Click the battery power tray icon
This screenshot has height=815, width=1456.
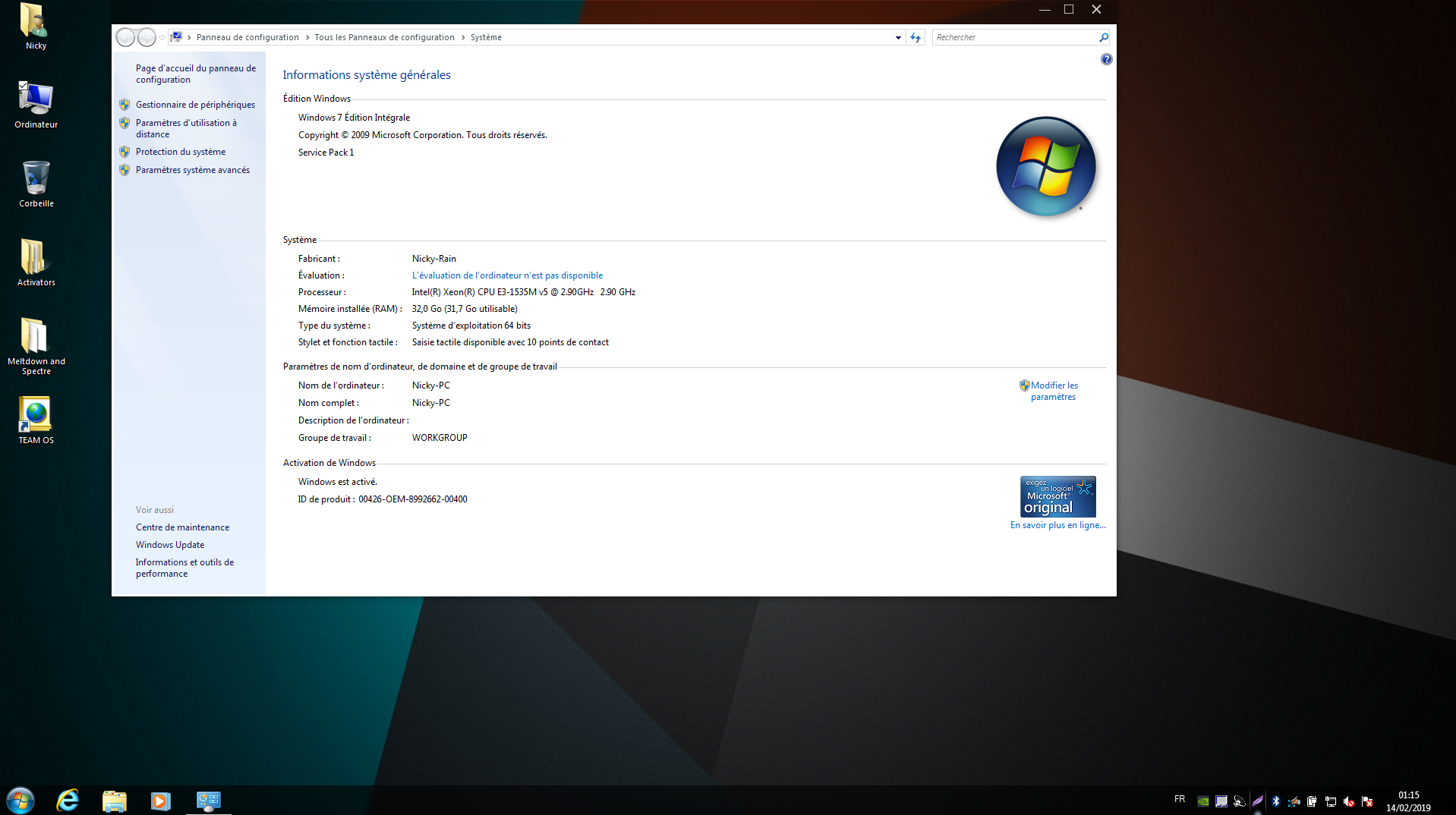1313,801
